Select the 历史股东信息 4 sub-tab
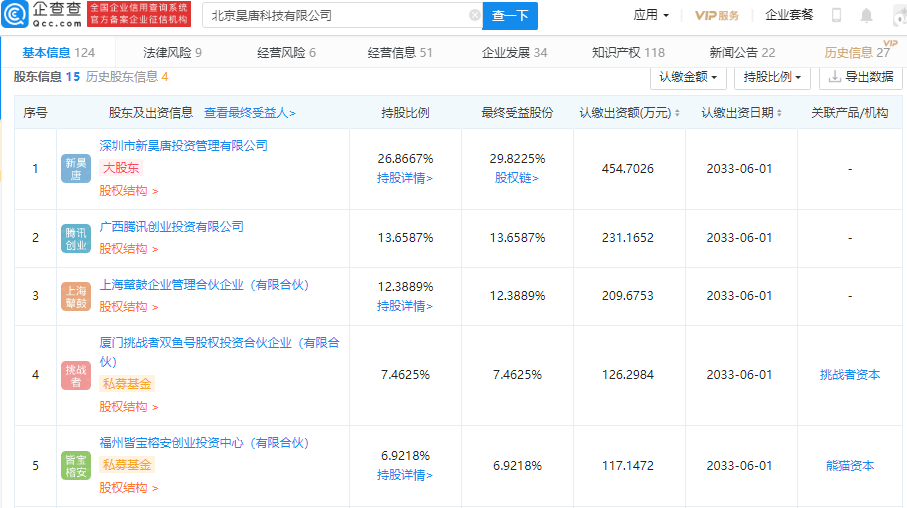Viewport: 907px width, 508px height. (127, 76)
